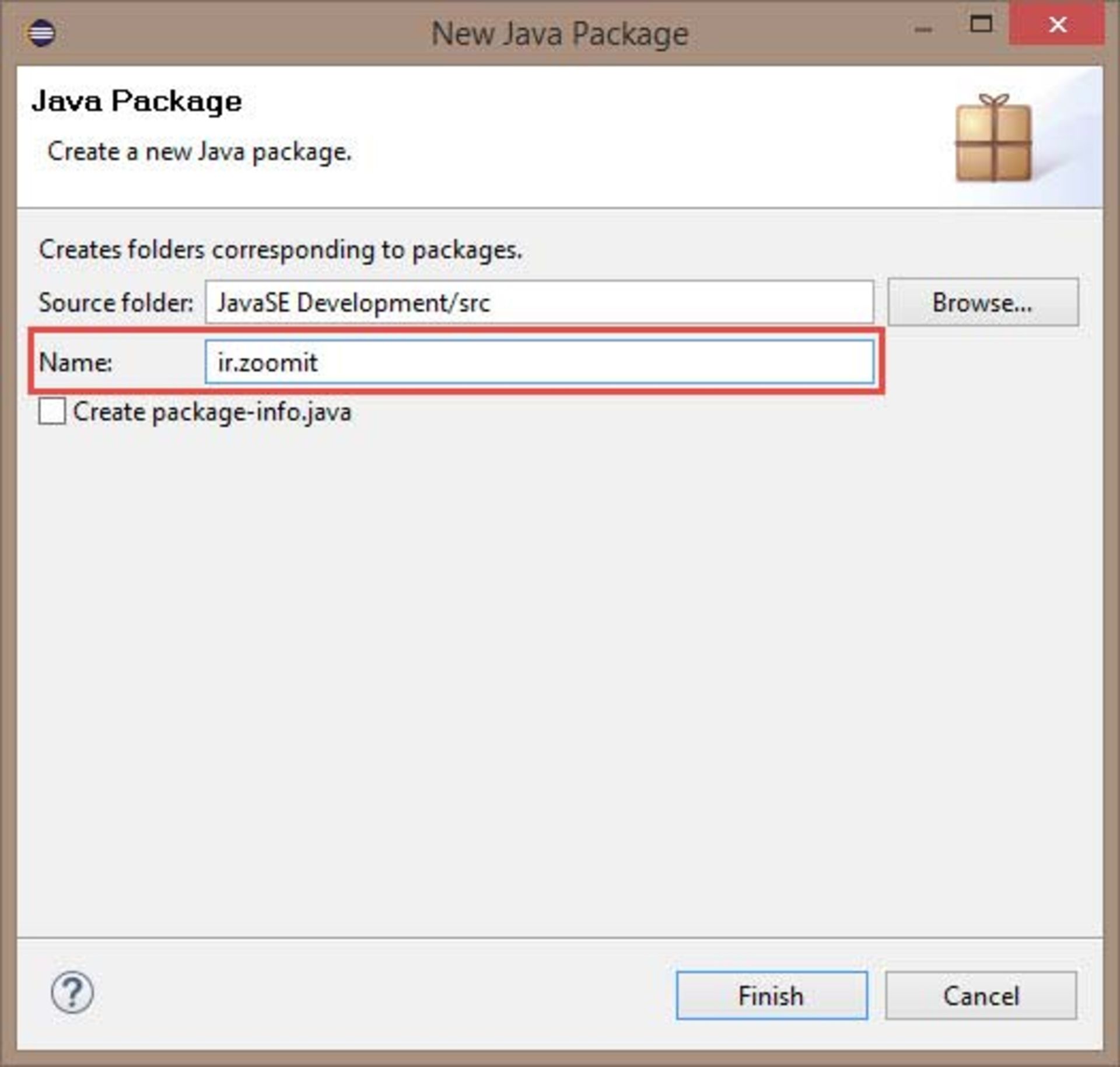1120x1067 pixels.
Task: Click the empty gray area of the dialog
Action: [560, 671]
